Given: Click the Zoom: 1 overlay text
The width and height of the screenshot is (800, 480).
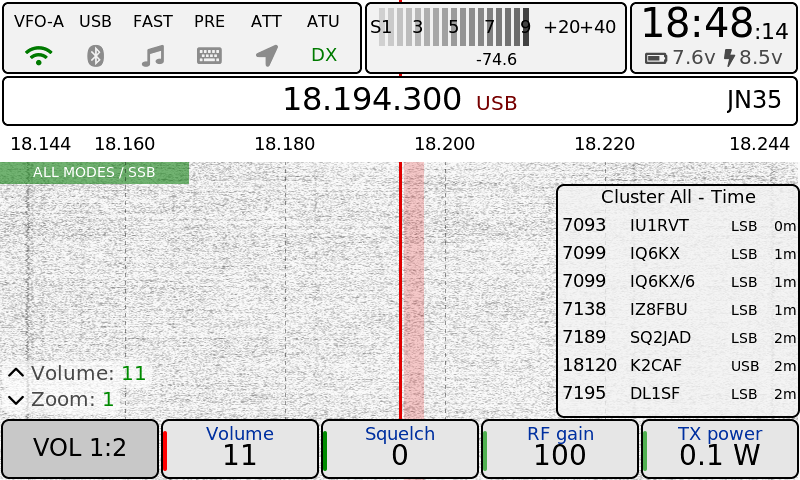Looking at the screenshot, I should [x=72, y=399].
